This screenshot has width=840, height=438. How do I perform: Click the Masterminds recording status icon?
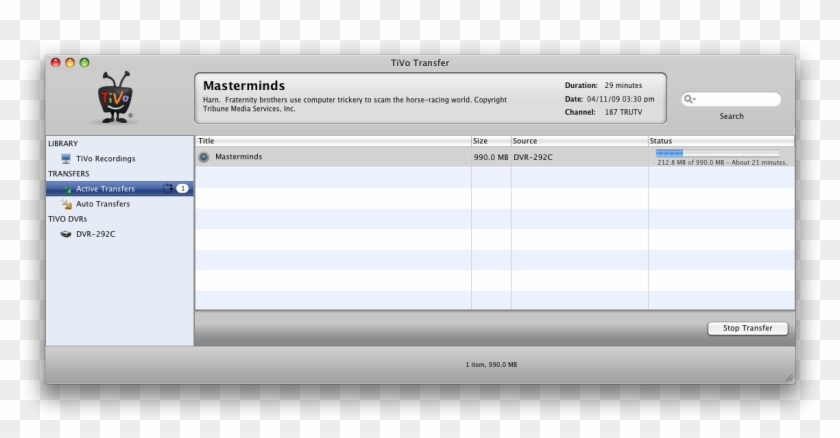[204, 157]
